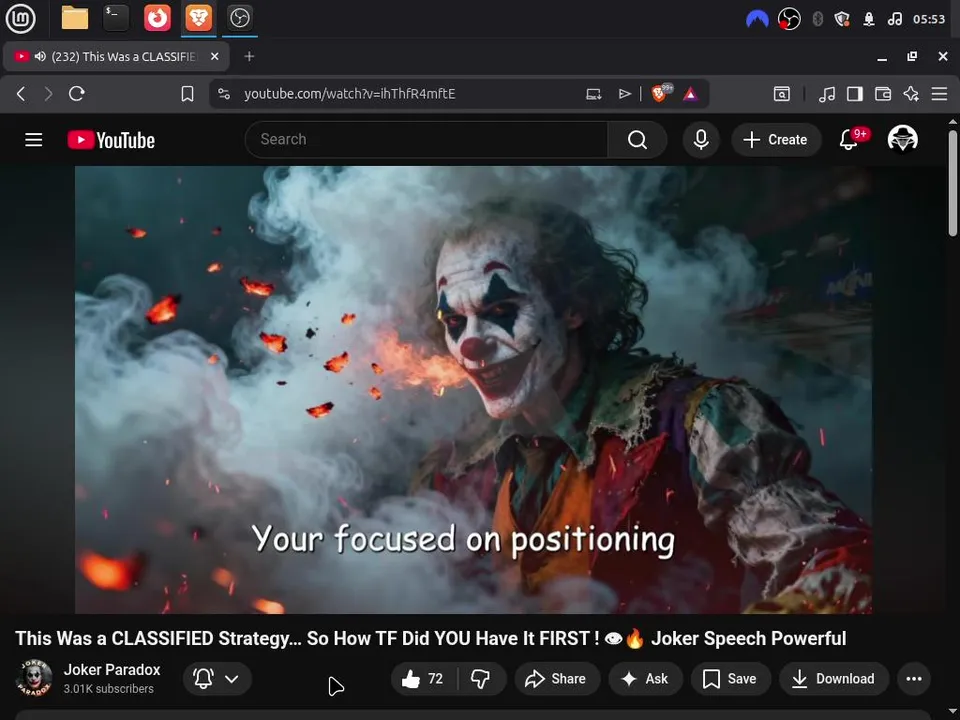
Task: Close the YouTube tab
Action: (x=214, y=56)
